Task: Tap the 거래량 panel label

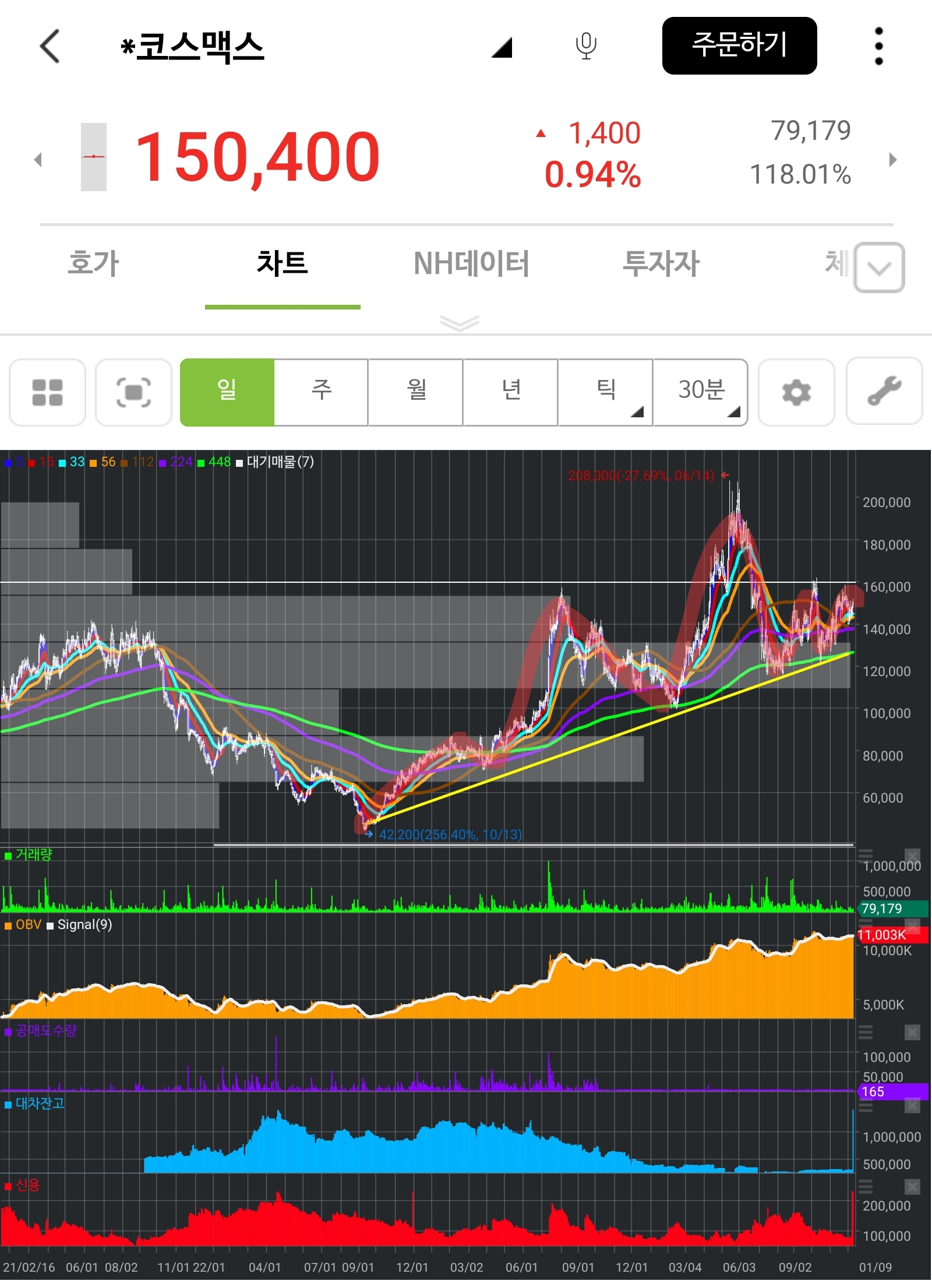Action: pyautogui.click(x=29, y=855)
